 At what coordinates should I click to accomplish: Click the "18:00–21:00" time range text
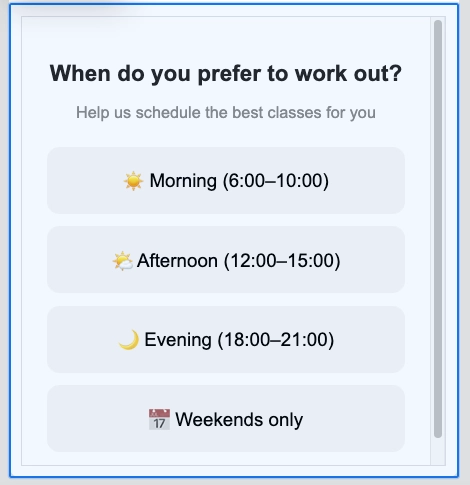[x=276, y=340]
